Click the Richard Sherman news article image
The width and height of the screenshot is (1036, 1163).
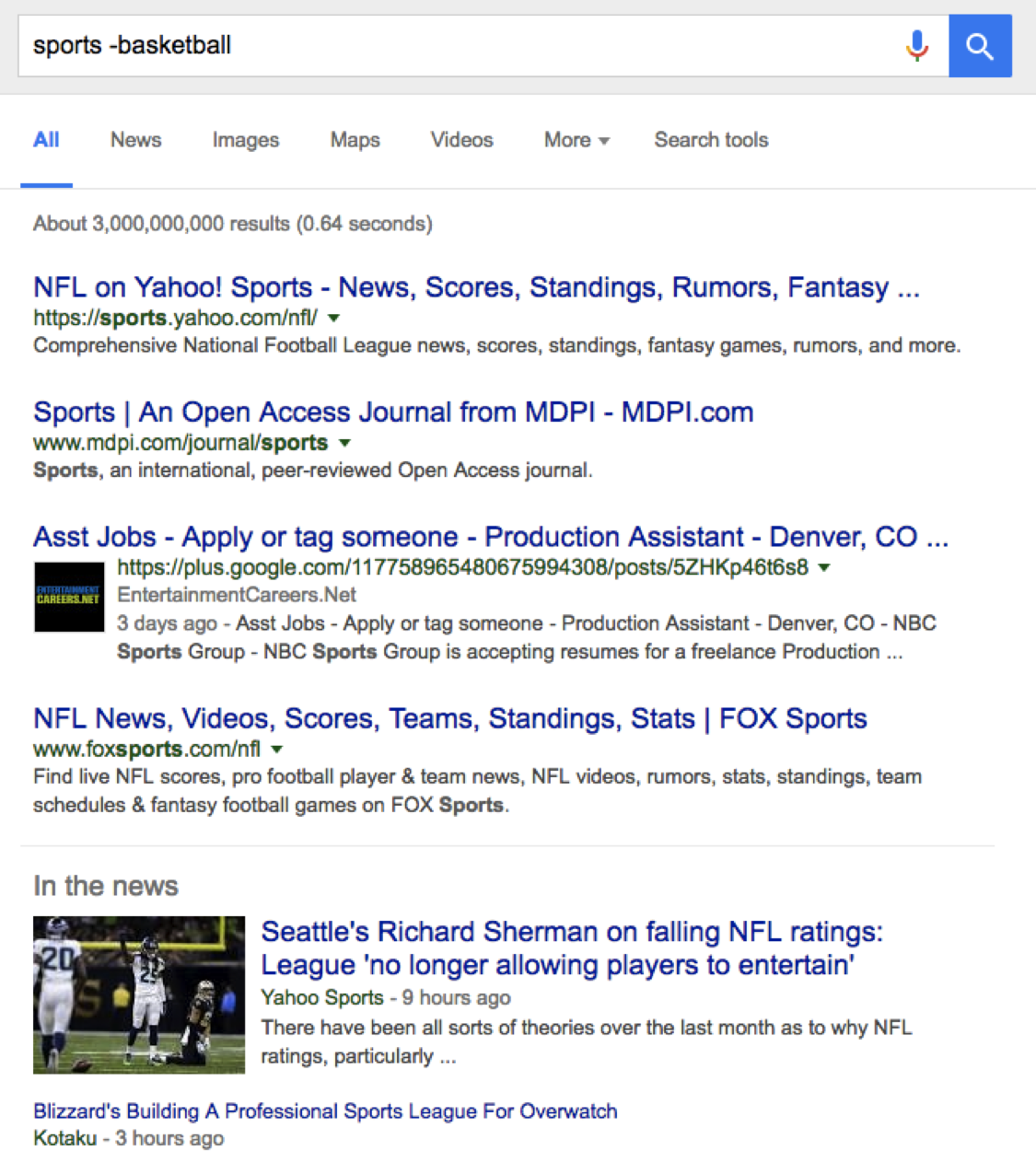(x=138, y=995)
